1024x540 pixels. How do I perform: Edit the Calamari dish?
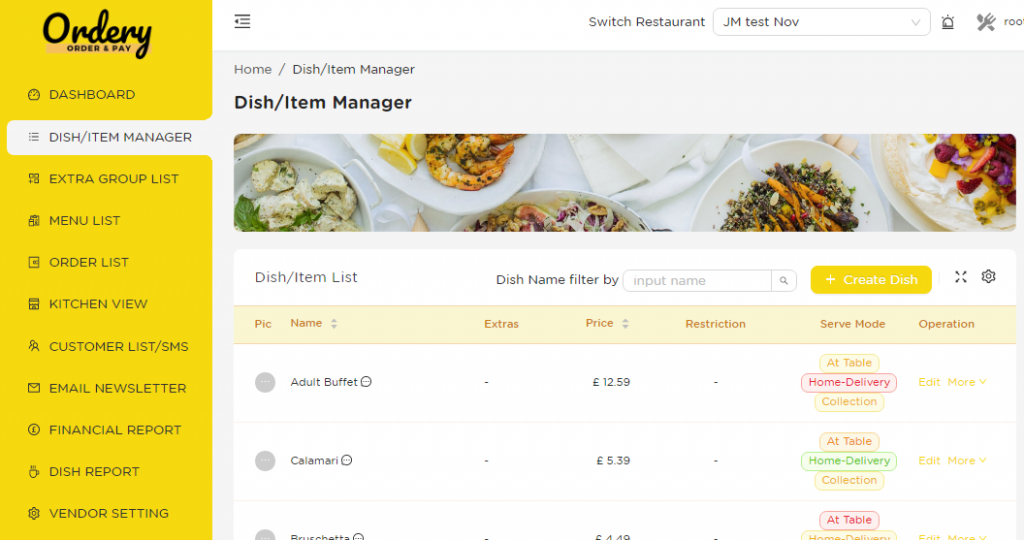pyautogui.click(x=929, y=460)
